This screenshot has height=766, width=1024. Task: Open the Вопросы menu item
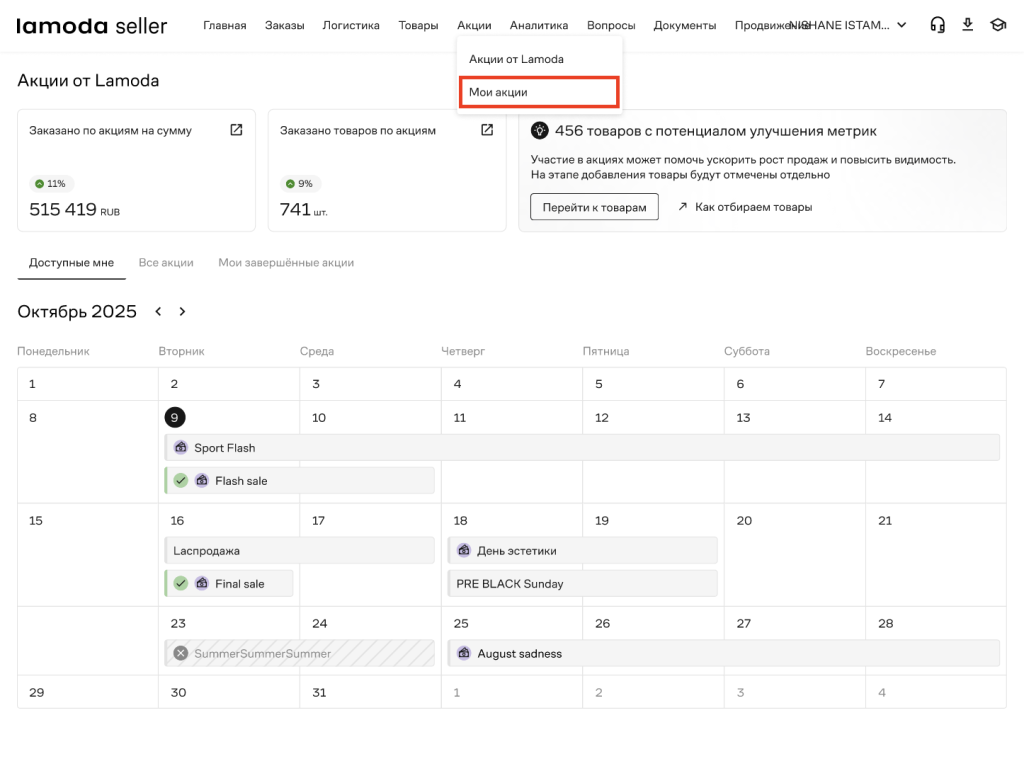click(611, 25)
